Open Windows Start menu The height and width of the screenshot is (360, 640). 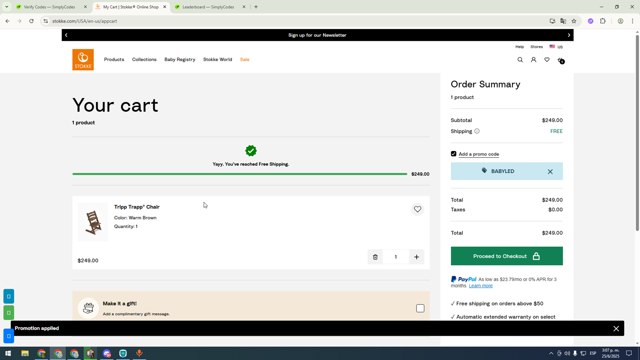8,353
